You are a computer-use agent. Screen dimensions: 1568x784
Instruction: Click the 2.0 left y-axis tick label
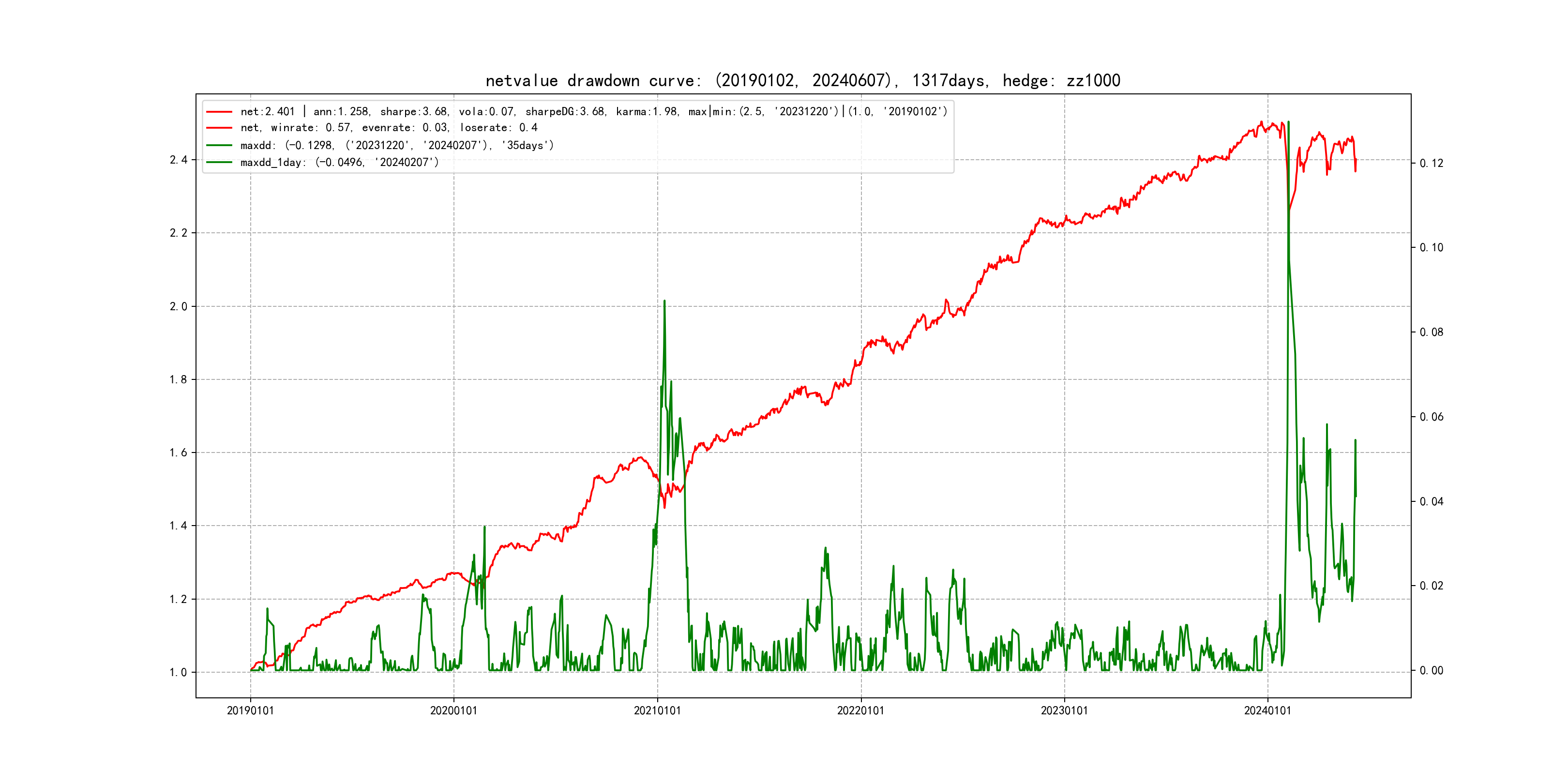179,307
